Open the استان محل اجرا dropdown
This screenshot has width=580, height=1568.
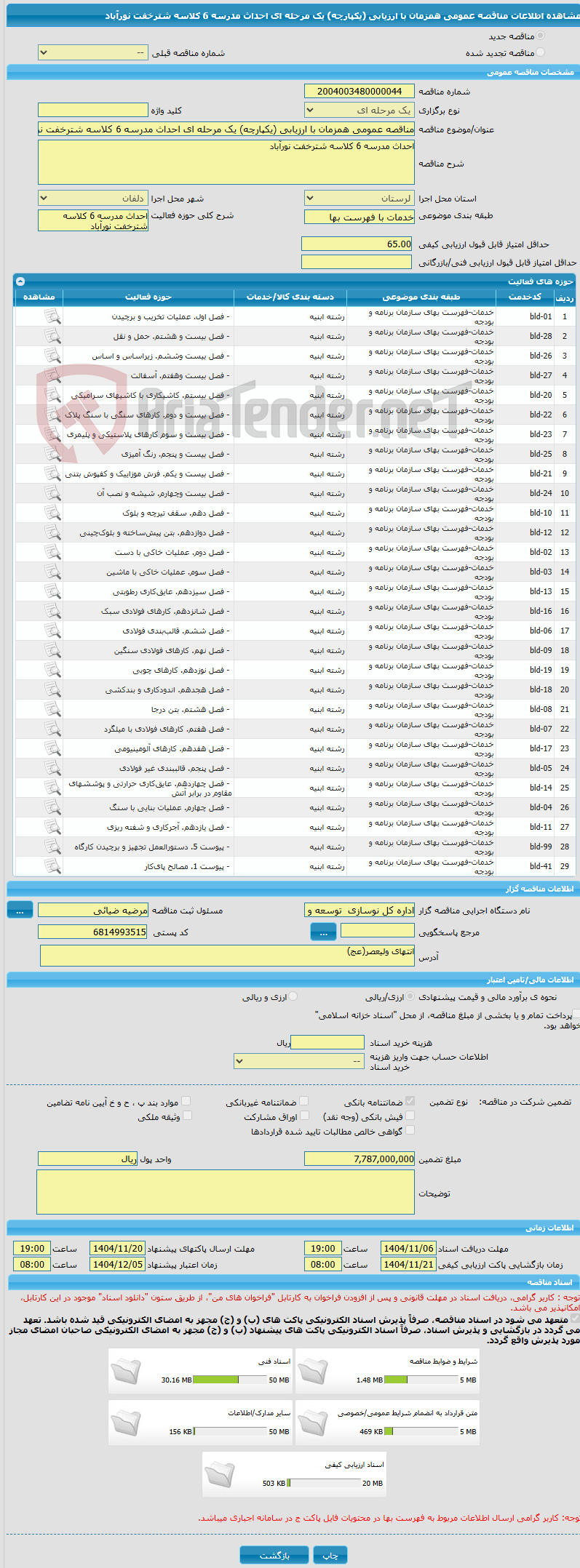point(359,198)
